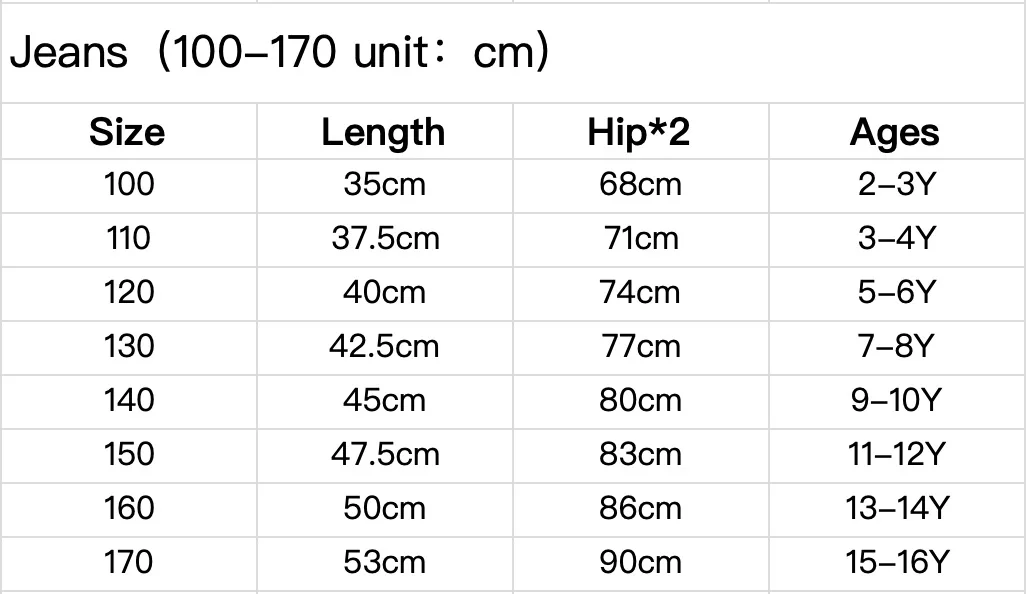Click the Jeans title cell
This screenshot has height=594, width=1026.
[x=280, y=53]
